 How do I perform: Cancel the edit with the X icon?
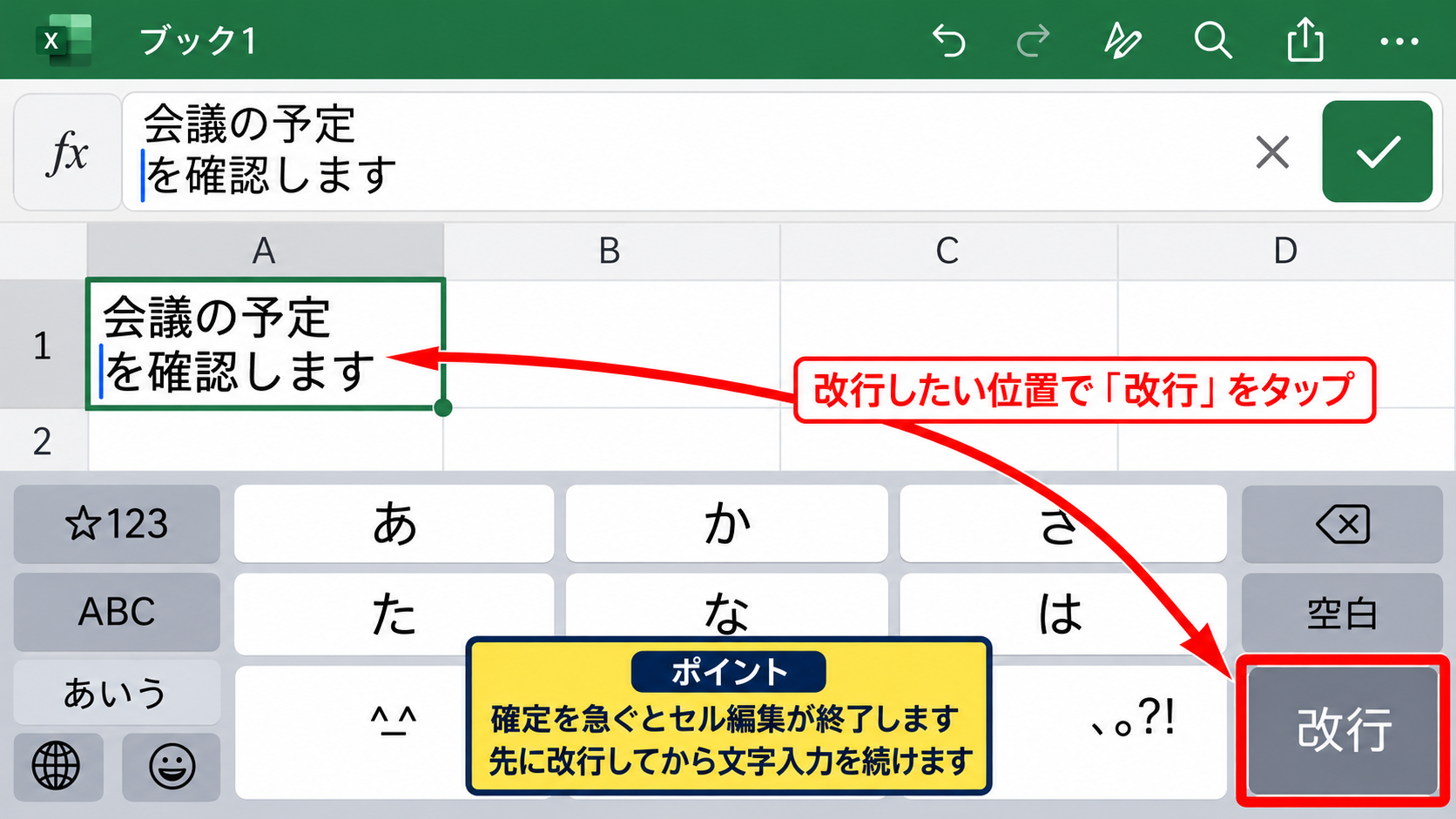(x=1272, y=152)
